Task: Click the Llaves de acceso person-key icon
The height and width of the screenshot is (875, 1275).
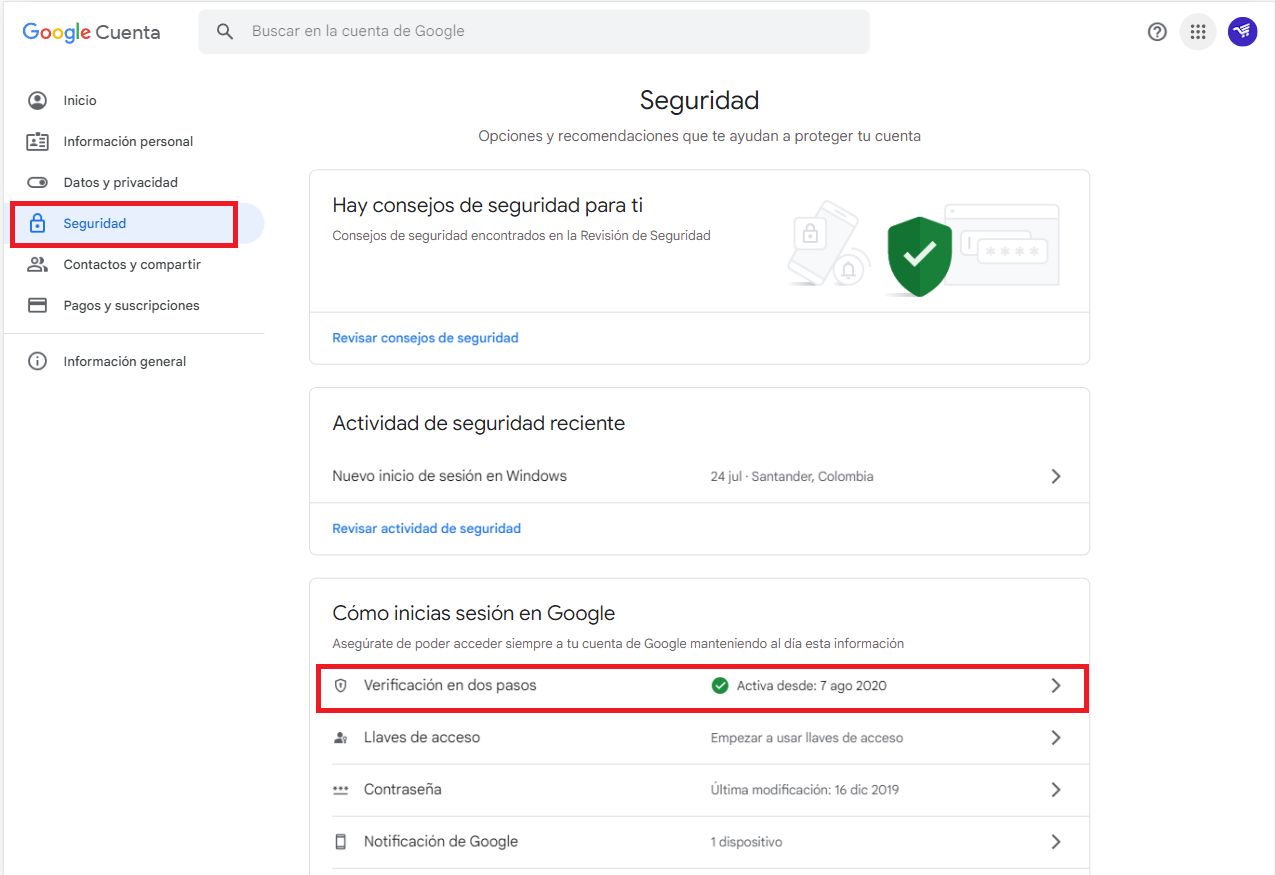Action: 341,738
